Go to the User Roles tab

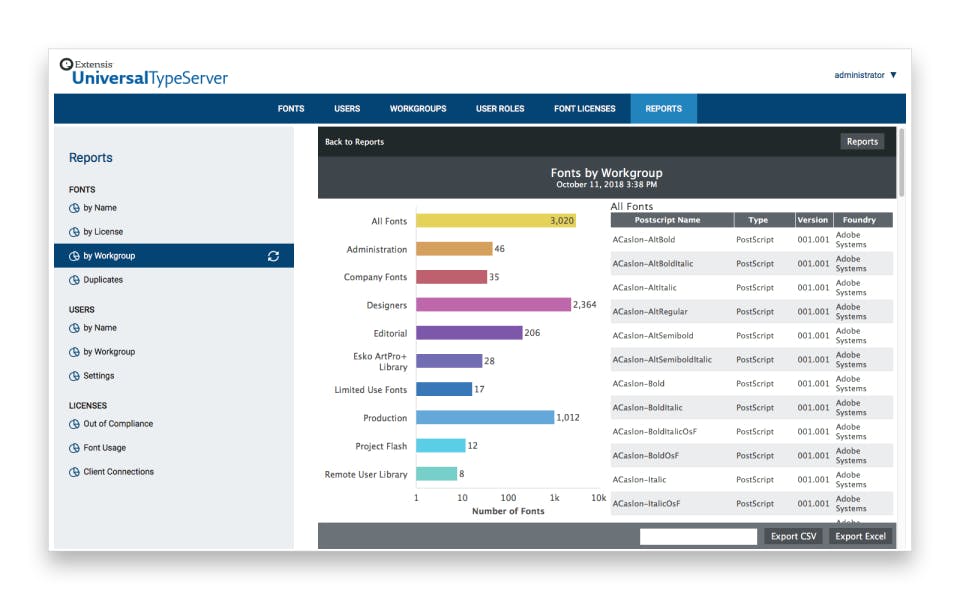[500, 108]
